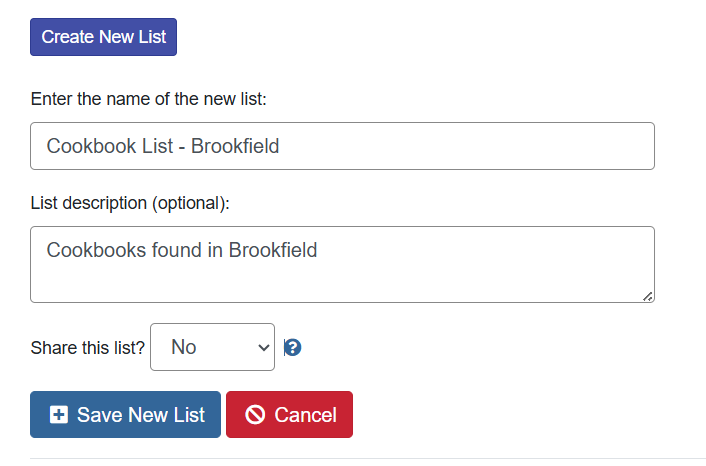Place cursor on "Cookbooks found in Brookfield" text

tap(182, 250)
